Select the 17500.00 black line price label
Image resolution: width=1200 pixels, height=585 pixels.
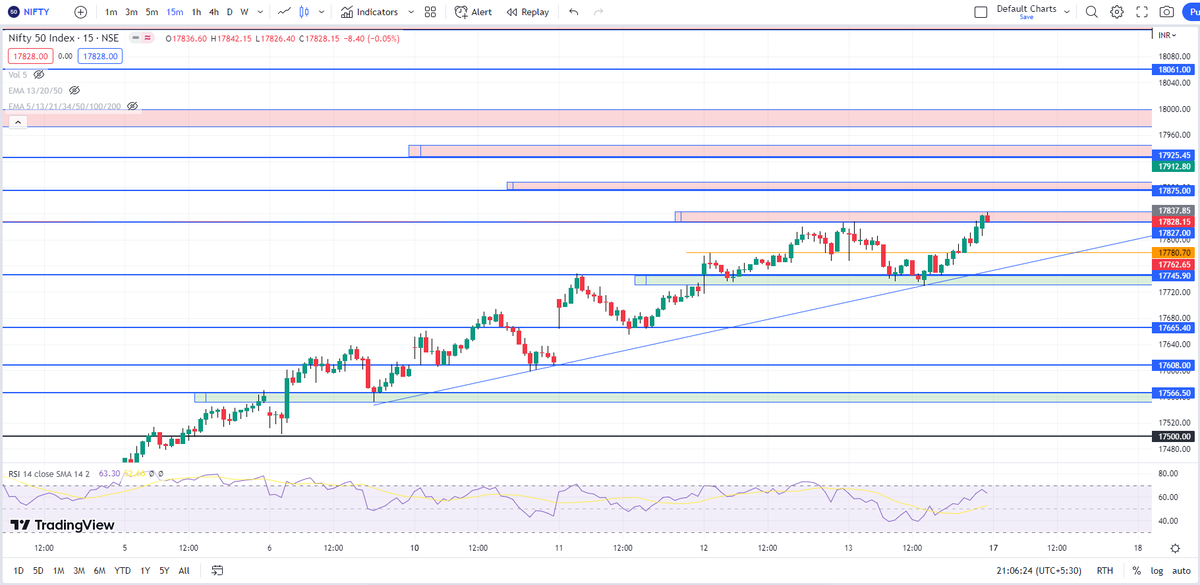click(1173, 437)
